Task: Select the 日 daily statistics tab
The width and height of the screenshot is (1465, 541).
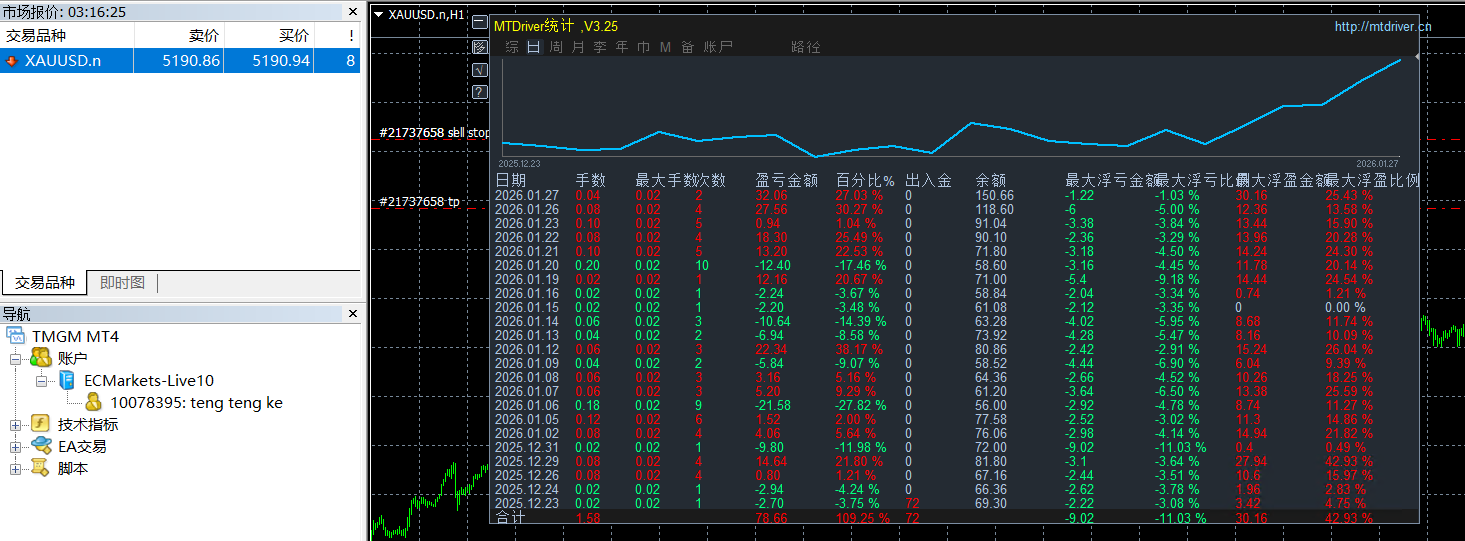Action: click(x=534, y=47)
